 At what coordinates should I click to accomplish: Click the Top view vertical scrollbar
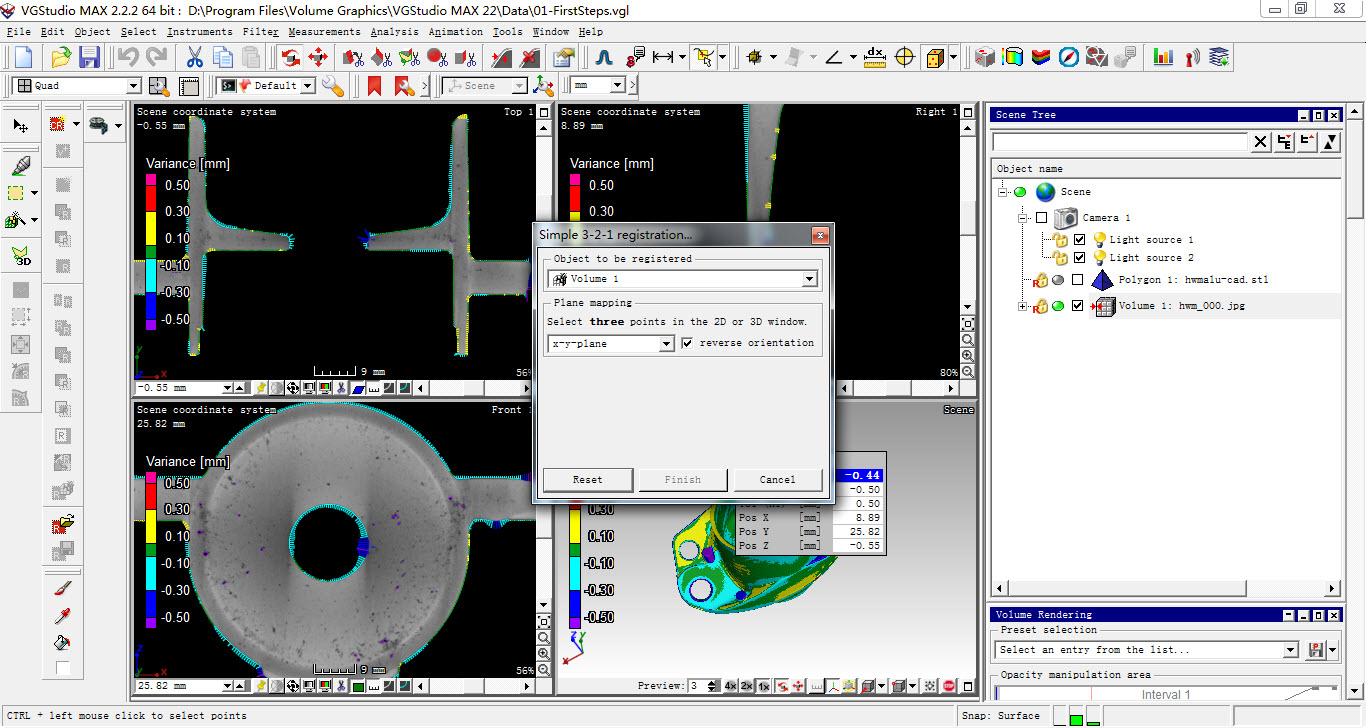pos(545,210)
